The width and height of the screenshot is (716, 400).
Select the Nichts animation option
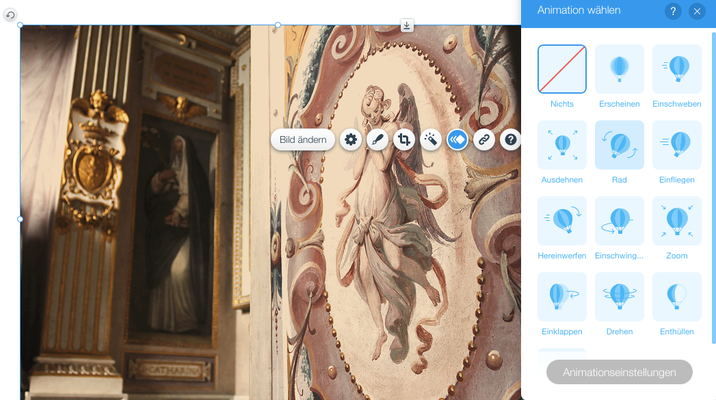[x=562, y=69]
